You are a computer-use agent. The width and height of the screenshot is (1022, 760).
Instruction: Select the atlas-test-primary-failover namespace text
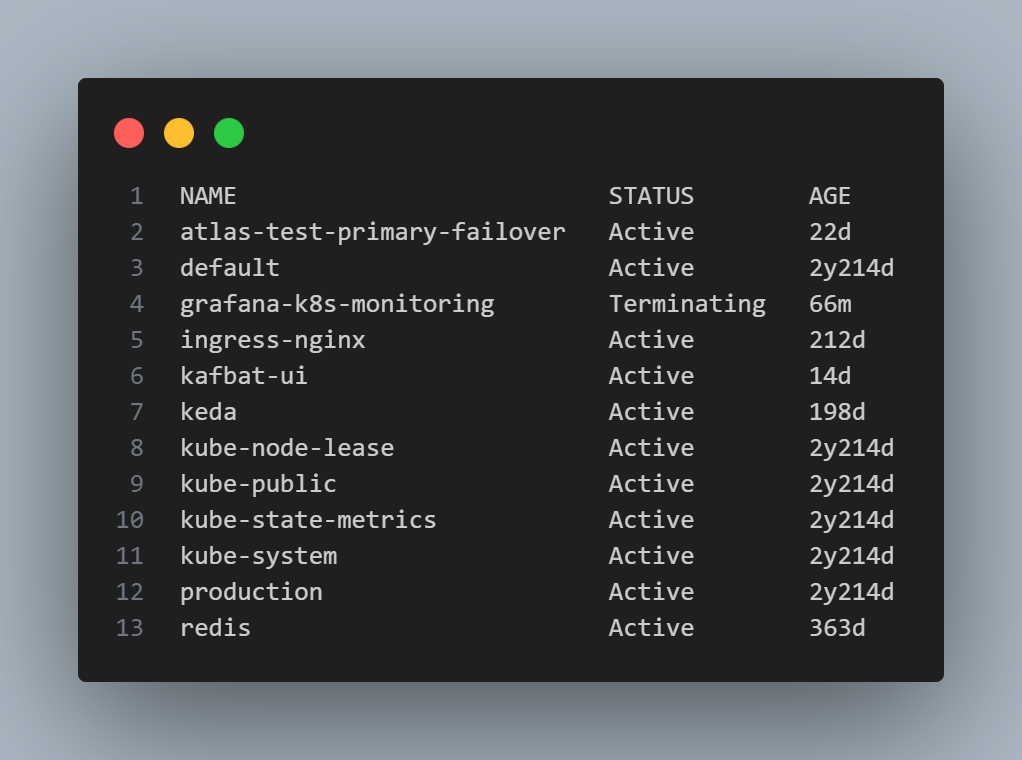click(x=372, y=232)
